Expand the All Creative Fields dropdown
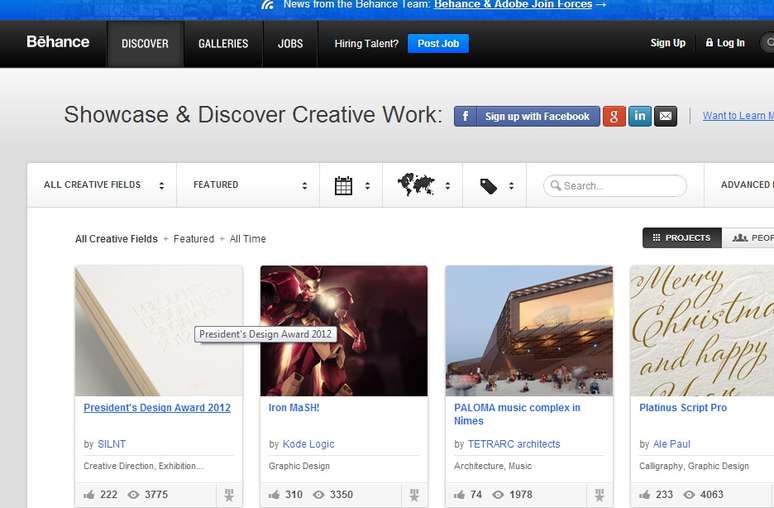 [x=104, y=185]
